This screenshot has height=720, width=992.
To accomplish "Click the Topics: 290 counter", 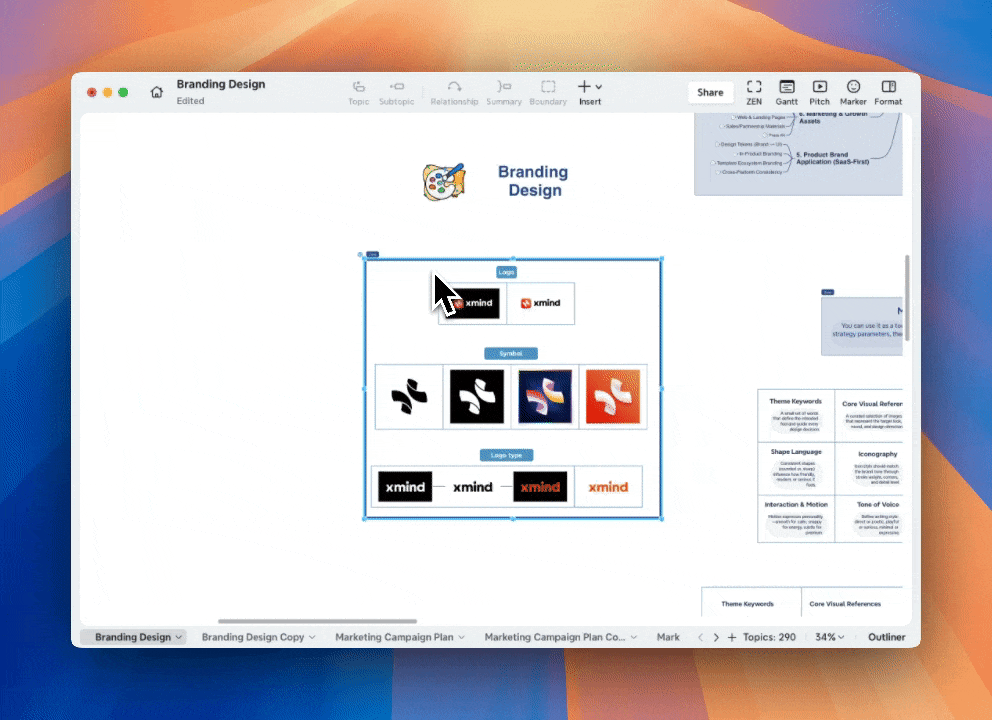I will coord(769,637).
